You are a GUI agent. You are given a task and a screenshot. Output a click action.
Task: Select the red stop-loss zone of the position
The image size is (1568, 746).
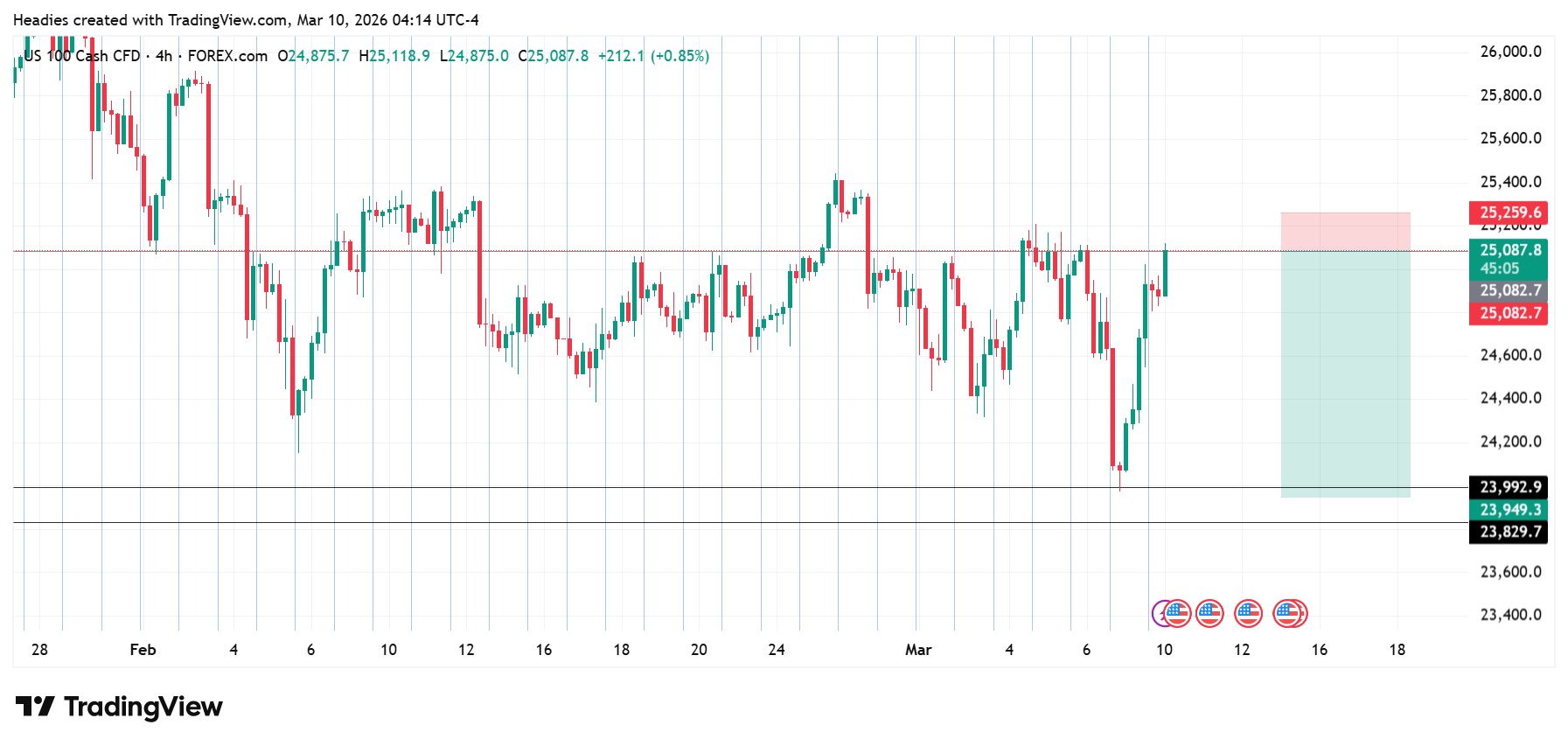click(x=1345, y=232)
